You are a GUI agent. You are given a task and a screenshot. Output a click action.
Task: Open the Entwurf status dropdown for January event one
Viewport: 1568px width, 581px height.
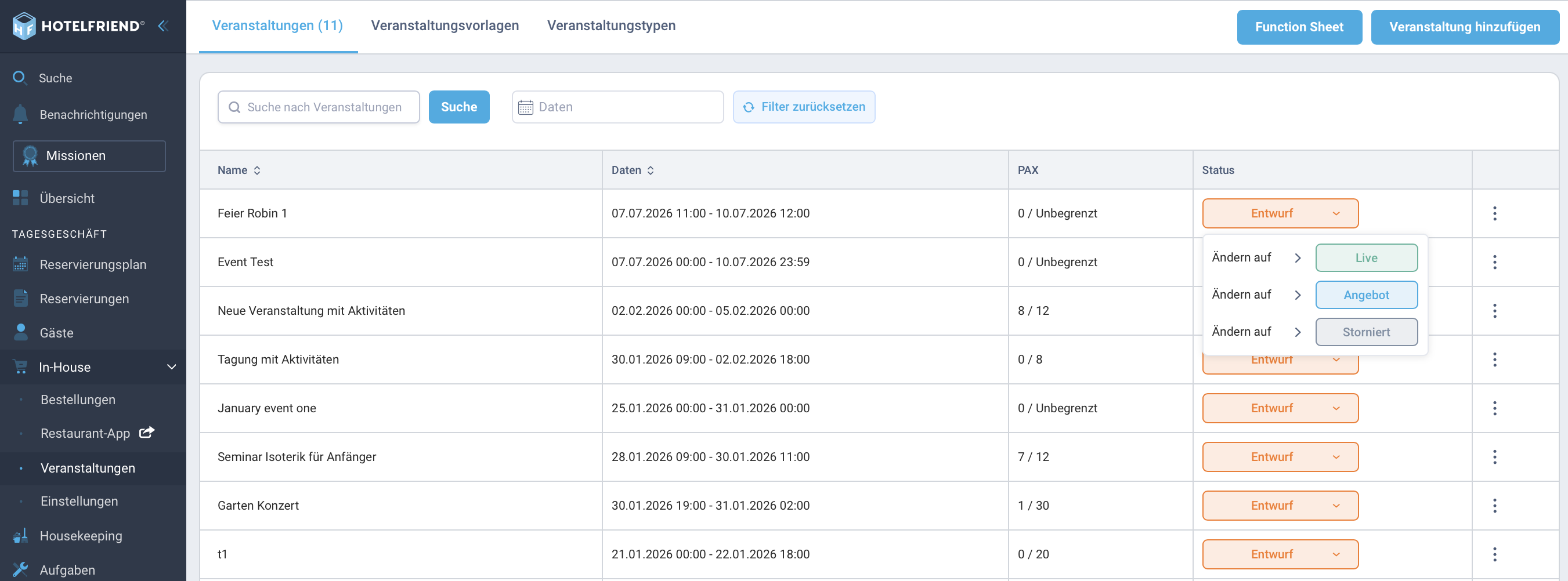(x=1280, y=408)
